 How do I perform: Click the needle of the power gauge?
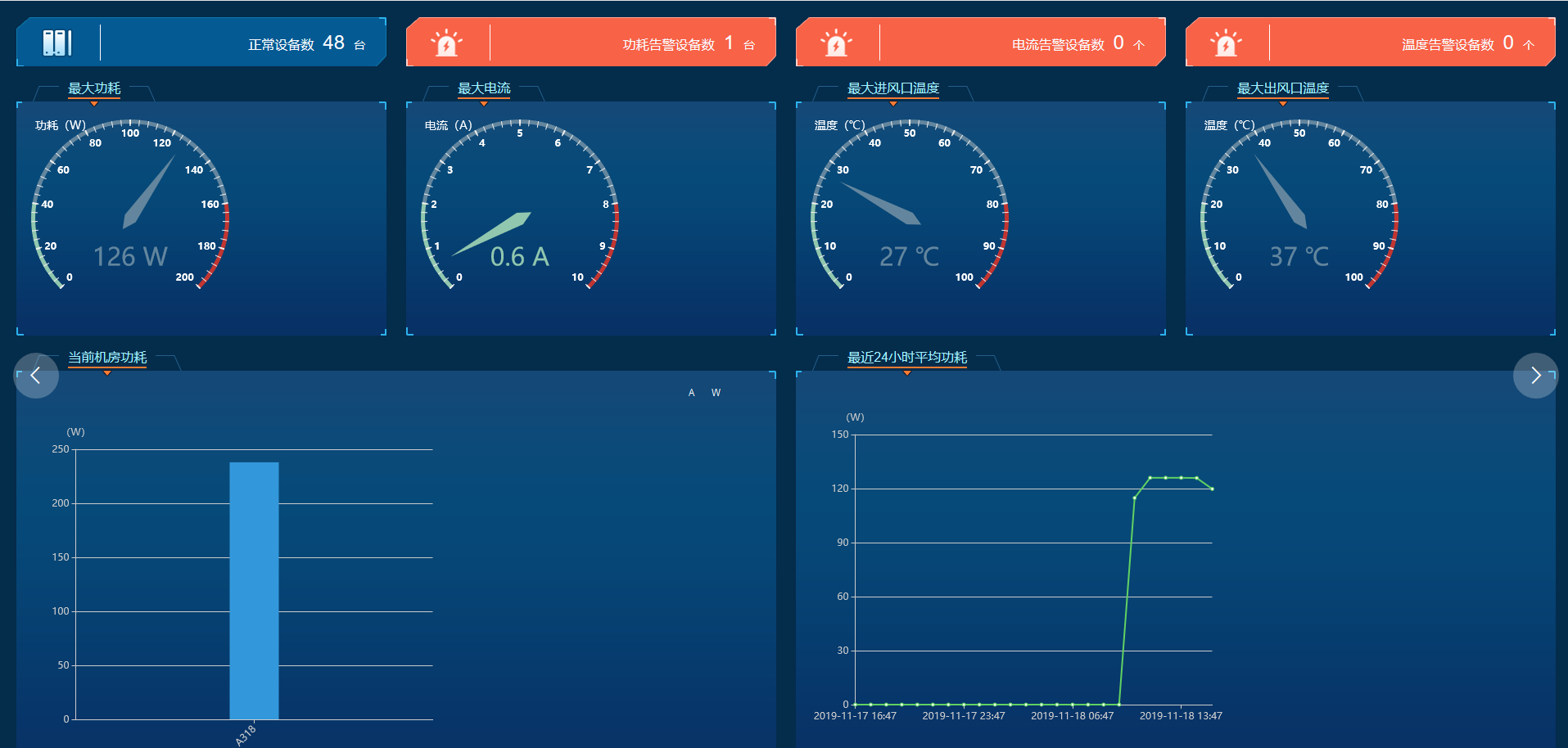(148, 193)
